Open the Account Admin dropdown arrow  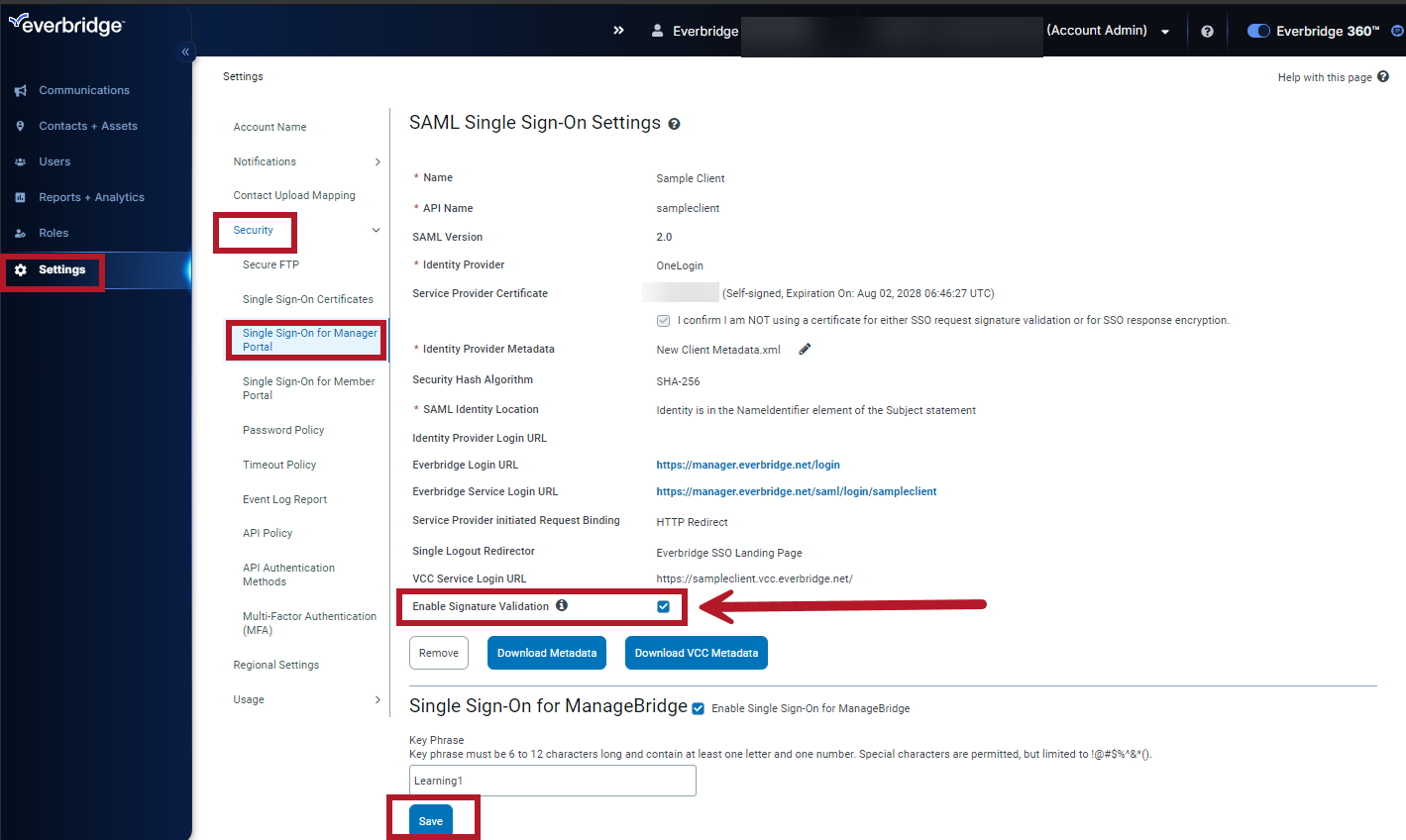pyautogui.click(x=1165, y=32)
